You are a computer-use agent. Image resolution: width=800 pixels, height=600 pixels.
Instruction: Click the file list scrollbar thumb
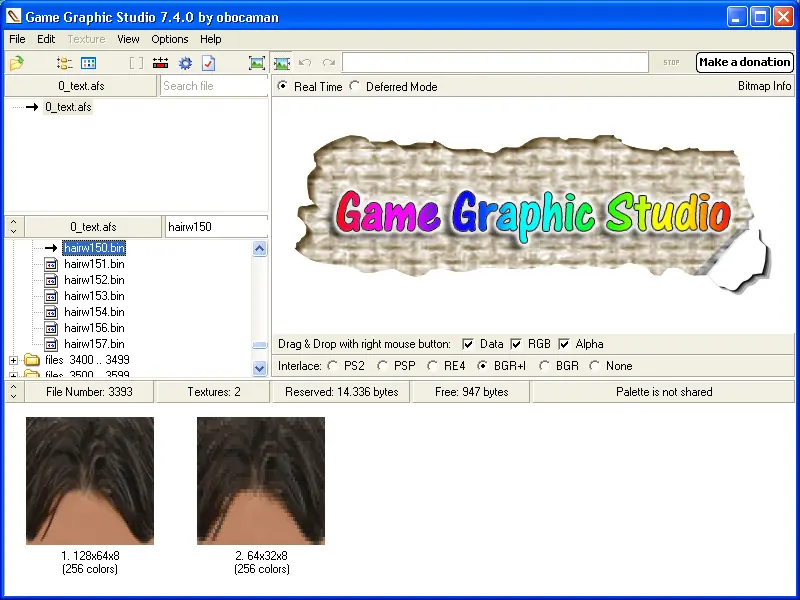point(260,345)
